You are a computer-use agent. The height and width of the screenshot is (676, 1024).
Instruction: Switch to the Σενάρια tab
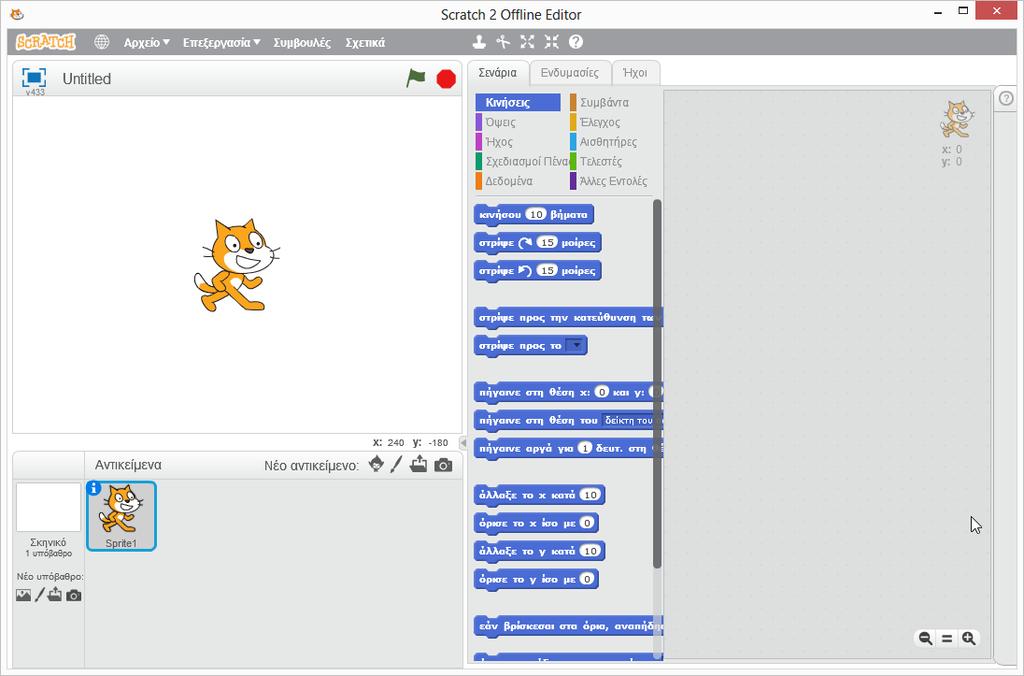(498, 72)
